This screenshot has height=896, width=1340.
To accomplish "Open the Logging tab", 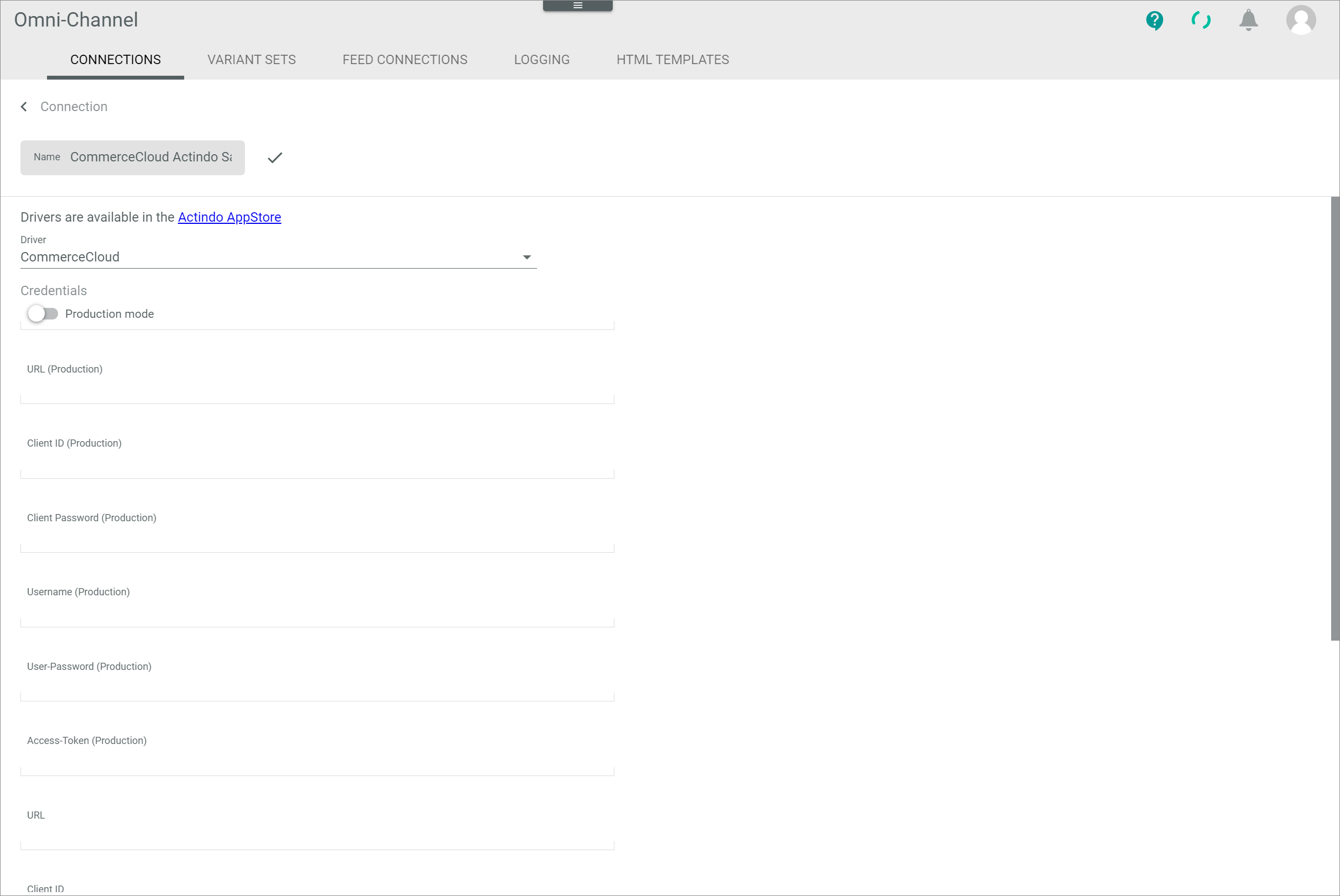I will [x=541, y=60].
